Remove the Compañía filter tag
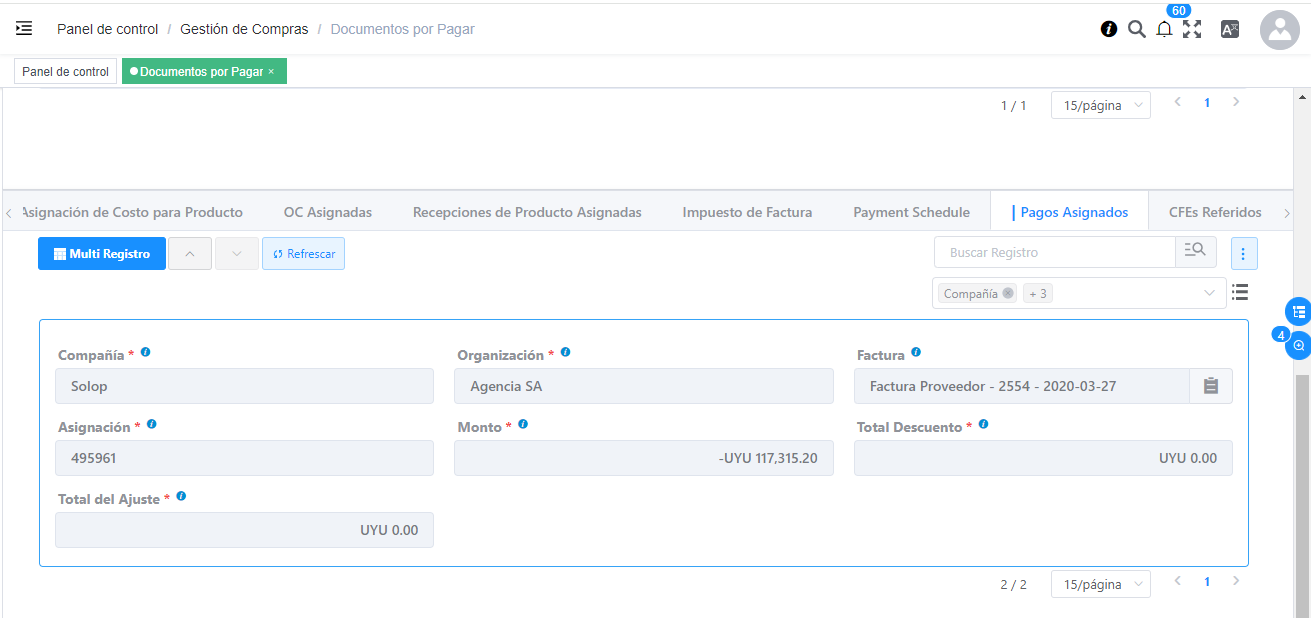Screen dimensions: 1311x618 pos(1008,293)
